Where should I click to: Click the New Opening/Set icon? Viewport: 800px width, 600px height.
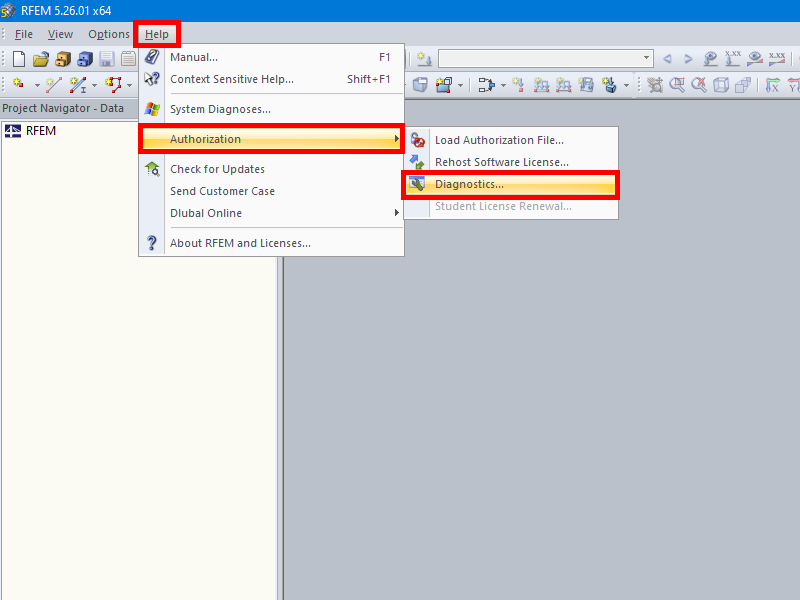tap(444, 85)
